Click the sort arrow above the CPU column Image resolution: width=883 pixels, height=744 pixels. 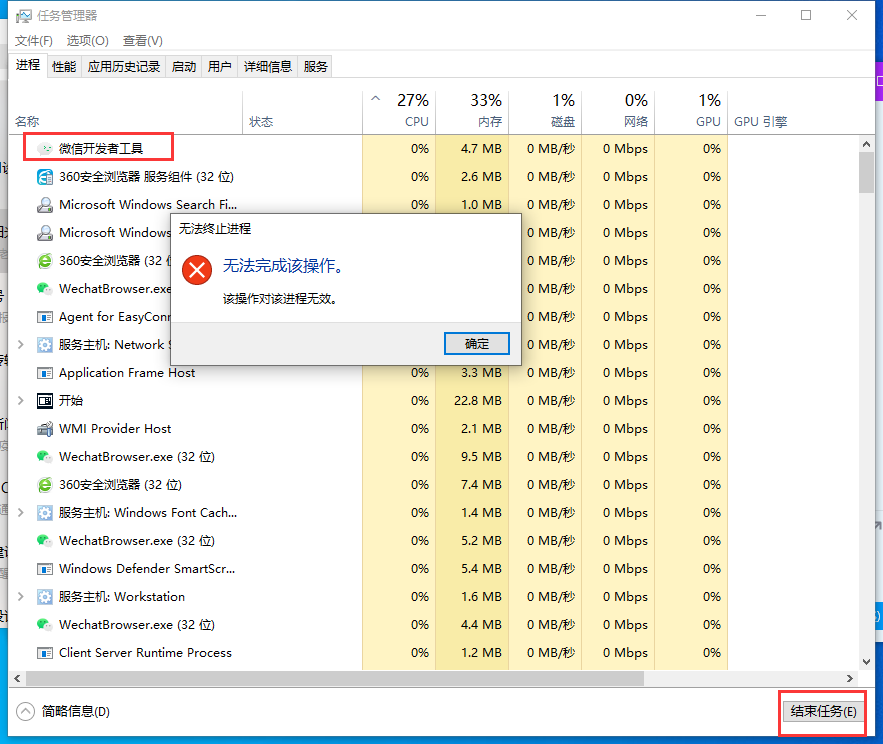376,99
